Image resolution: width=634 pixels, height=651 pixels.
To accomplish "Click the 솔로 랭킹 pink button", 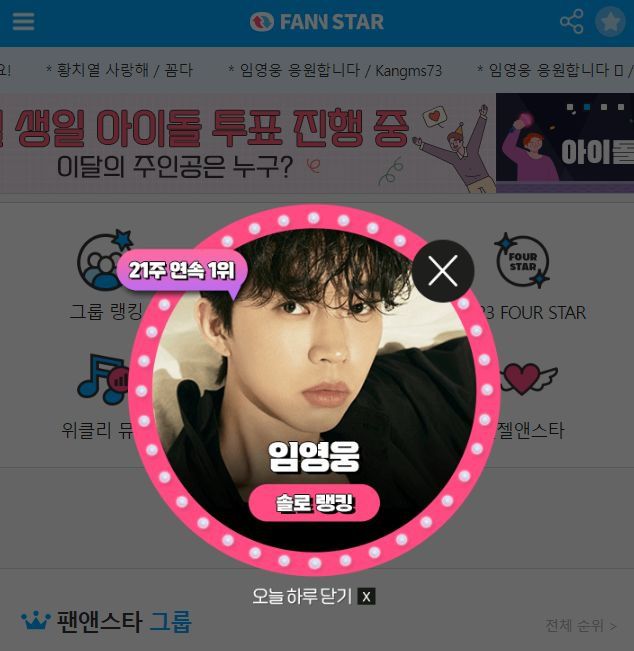I will click(x=314, y=503).
